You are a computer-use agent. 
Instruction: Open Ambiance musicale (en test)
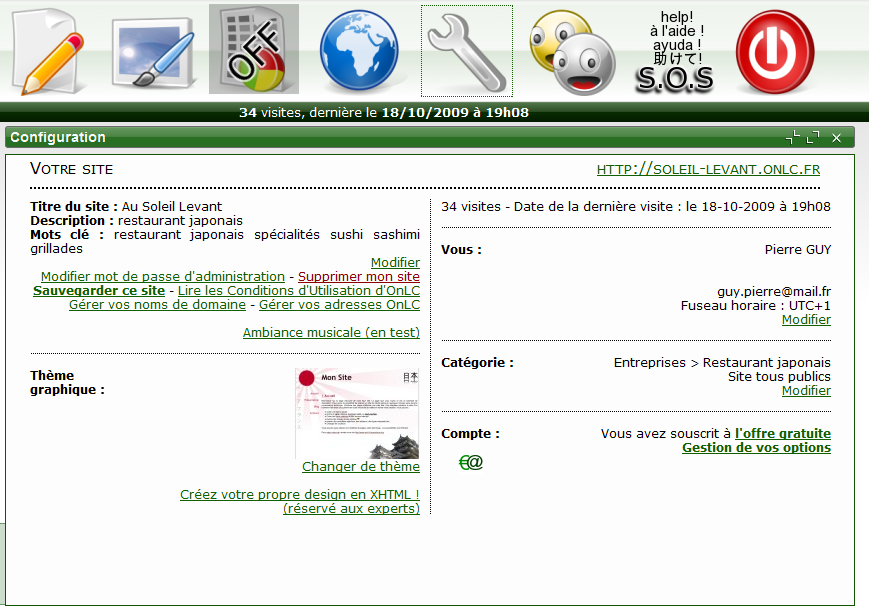[331, 332]
